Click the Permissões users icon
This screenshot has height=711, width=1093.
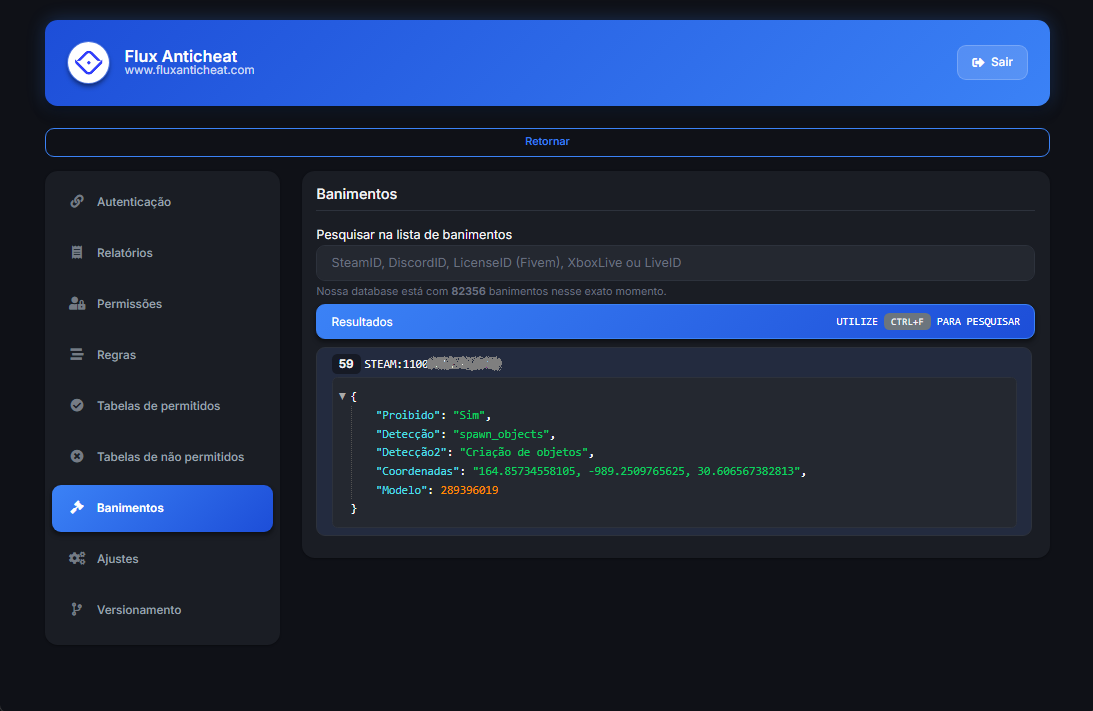(77, 303)
